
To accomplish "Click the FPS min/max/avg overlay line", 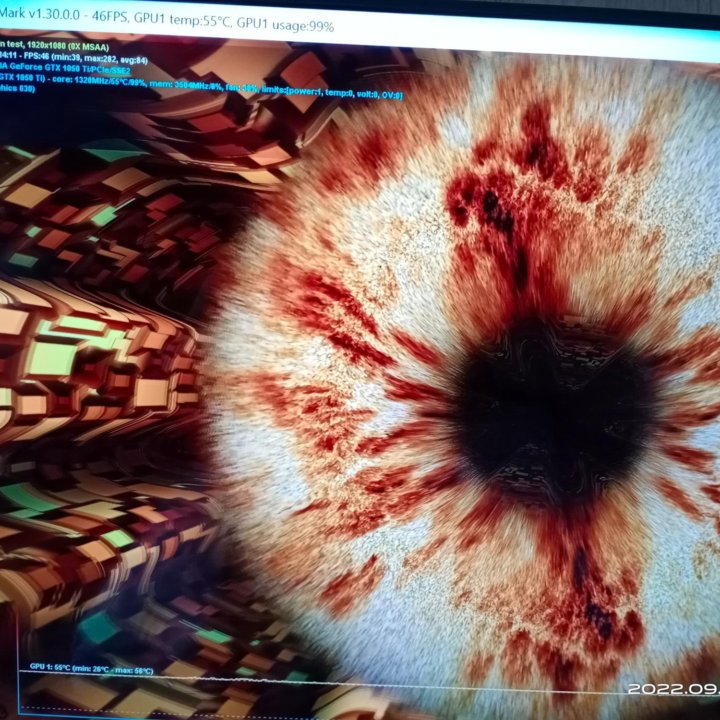I will coord(90,57).
